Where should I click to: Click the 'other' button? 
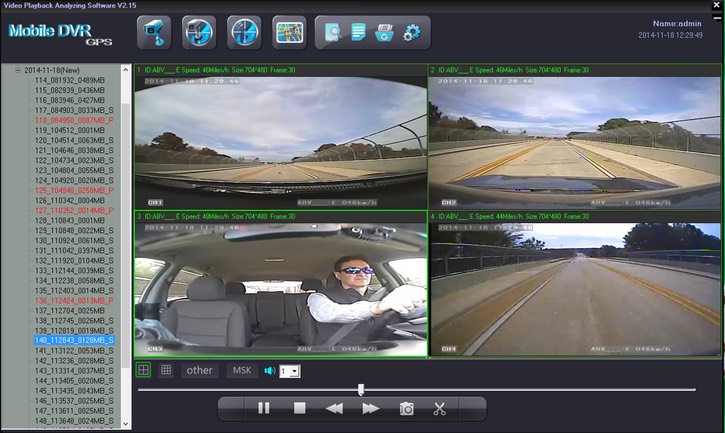[200, 370]
